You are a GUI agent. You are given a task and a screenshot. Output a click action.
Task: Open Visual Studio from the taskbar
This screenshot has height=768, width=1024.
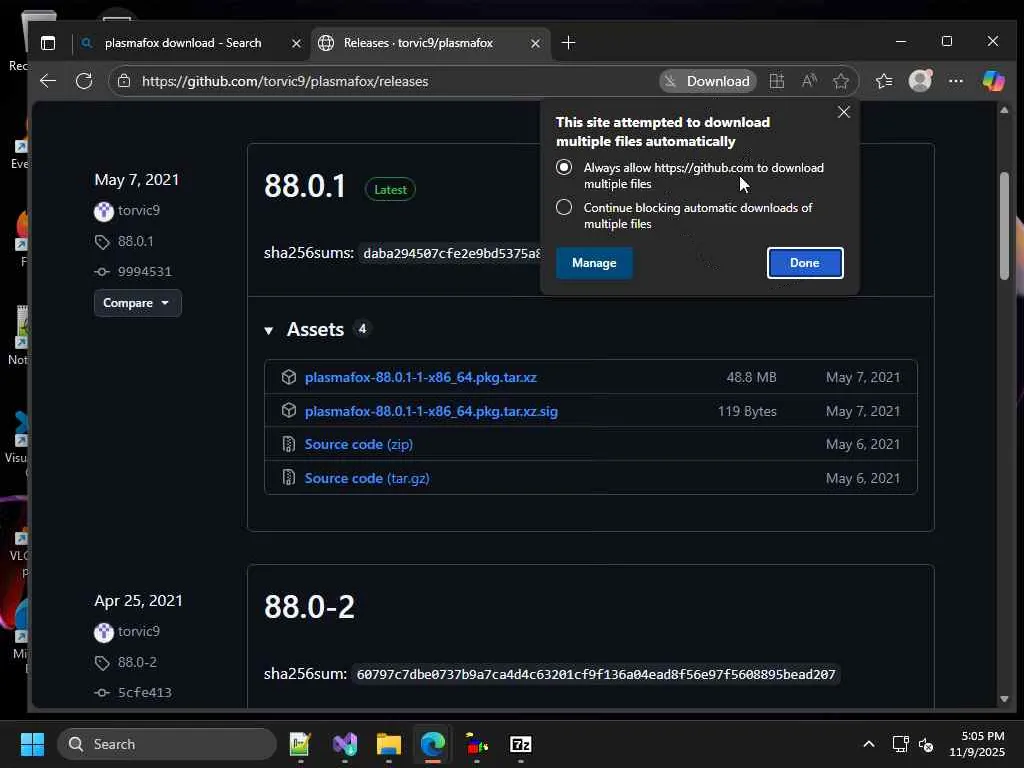(345, 744)
